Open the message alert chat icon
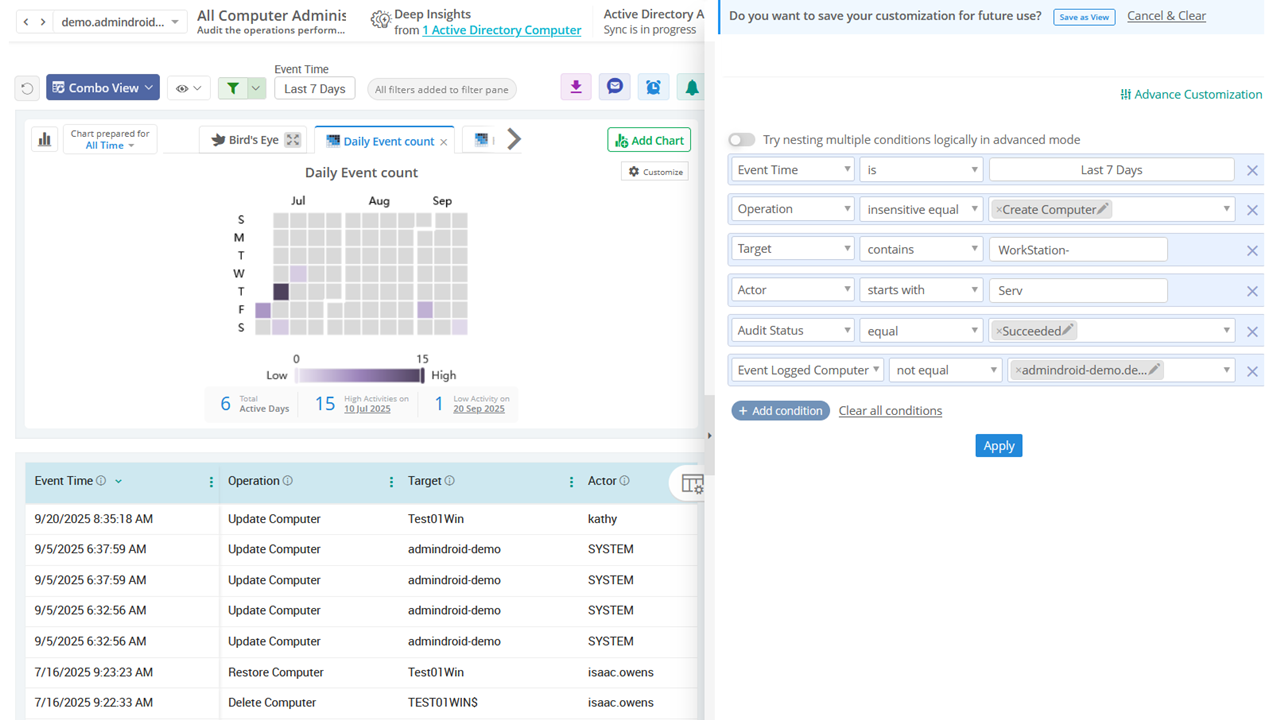This screenshot has width=1280, height=720. 614,87
